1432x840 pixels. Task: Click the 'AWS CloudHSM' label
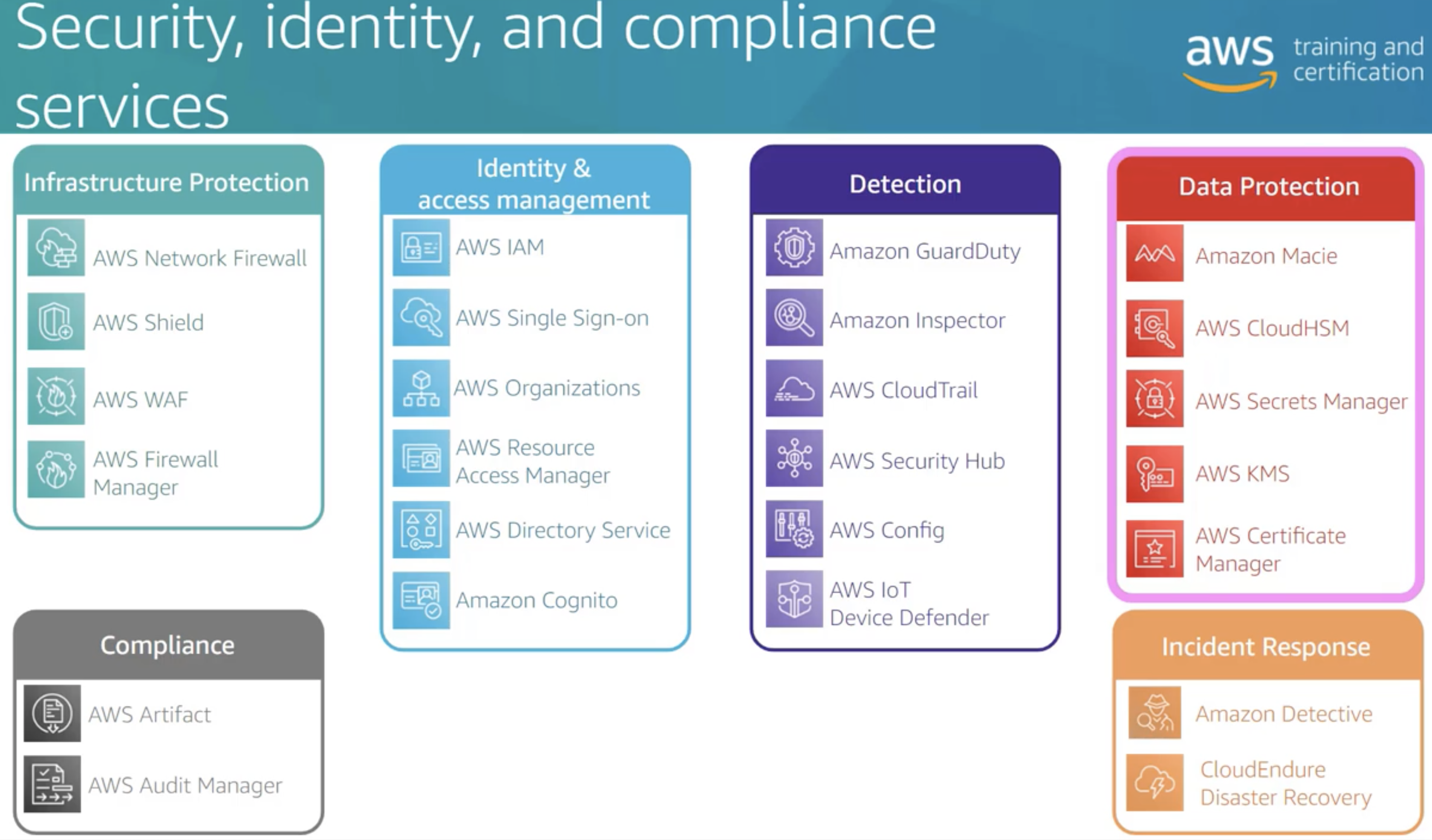pos(1272,328)
